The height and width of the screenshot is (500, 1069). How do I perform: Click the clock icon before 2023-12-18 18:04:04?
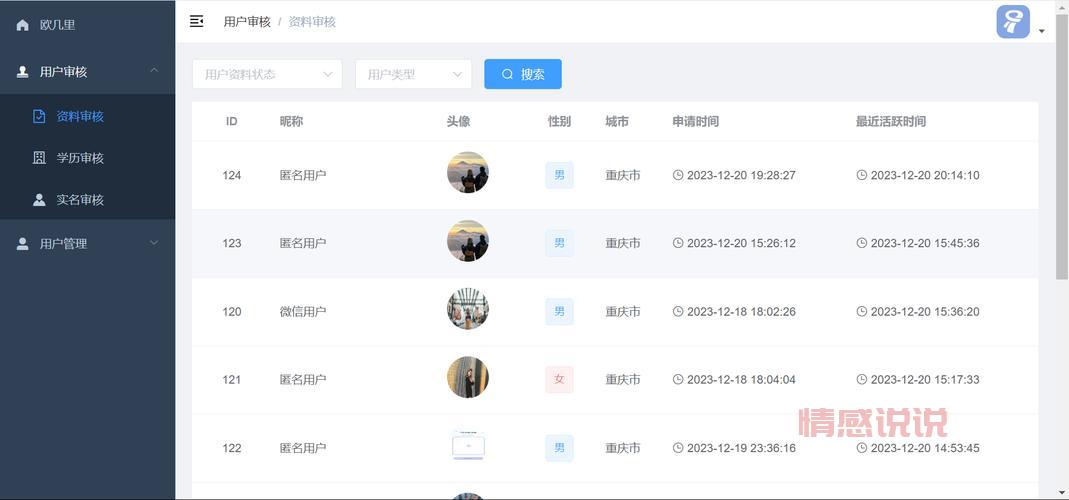(678, 379)
